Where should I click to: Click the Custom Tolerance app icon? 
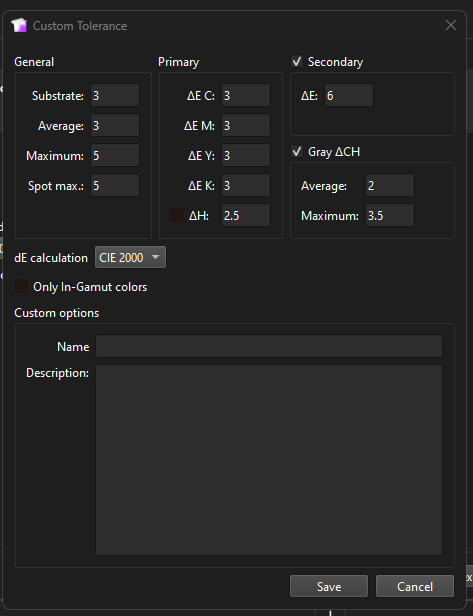pos(18,26)
